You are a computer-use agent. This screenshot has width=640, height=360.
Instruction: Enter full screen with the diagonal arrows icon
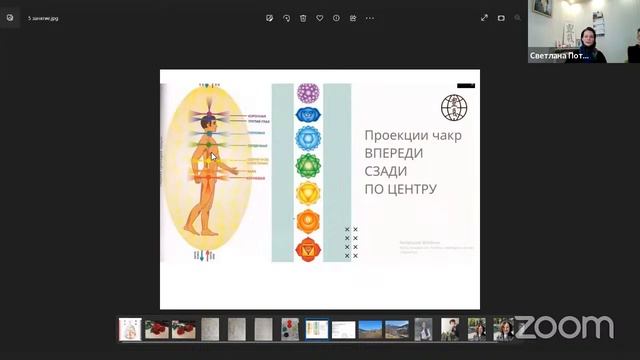pyautogui.click(x=484, y=18)
